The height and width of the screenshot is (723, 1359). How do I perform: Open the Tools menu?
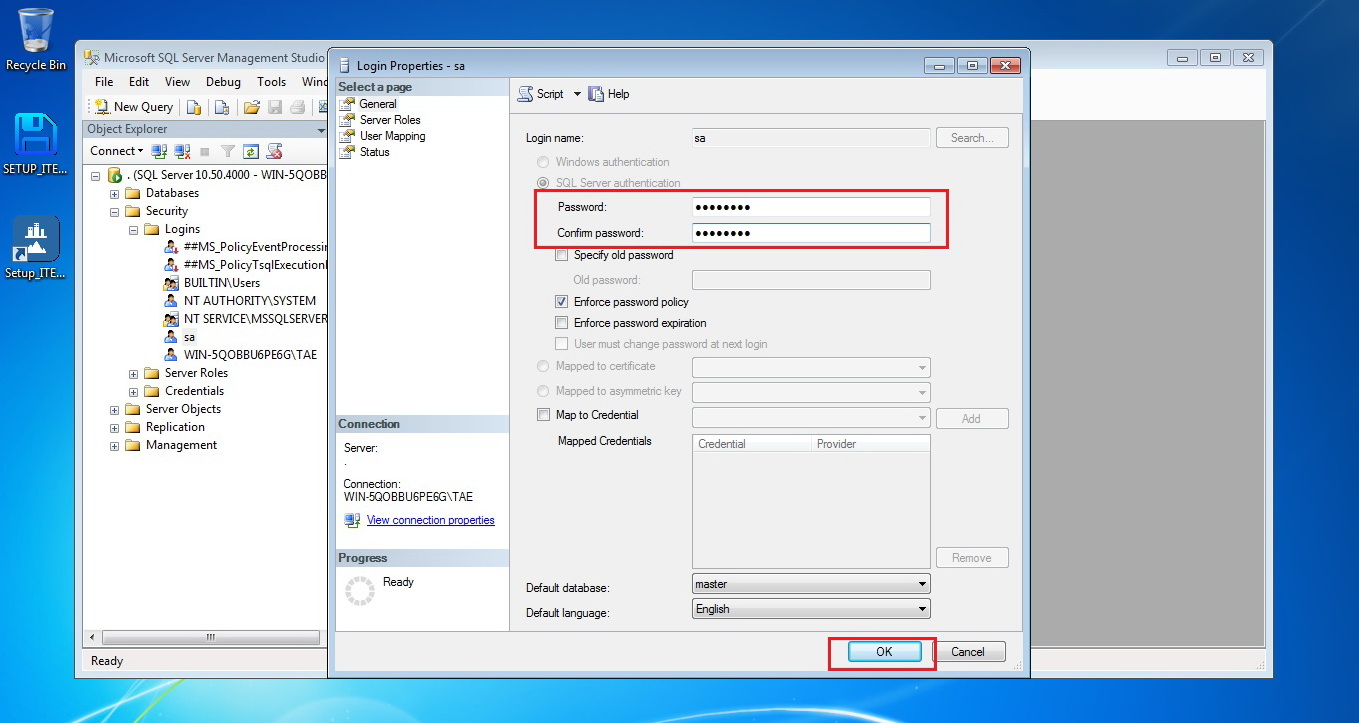click(x=271, y=82)
